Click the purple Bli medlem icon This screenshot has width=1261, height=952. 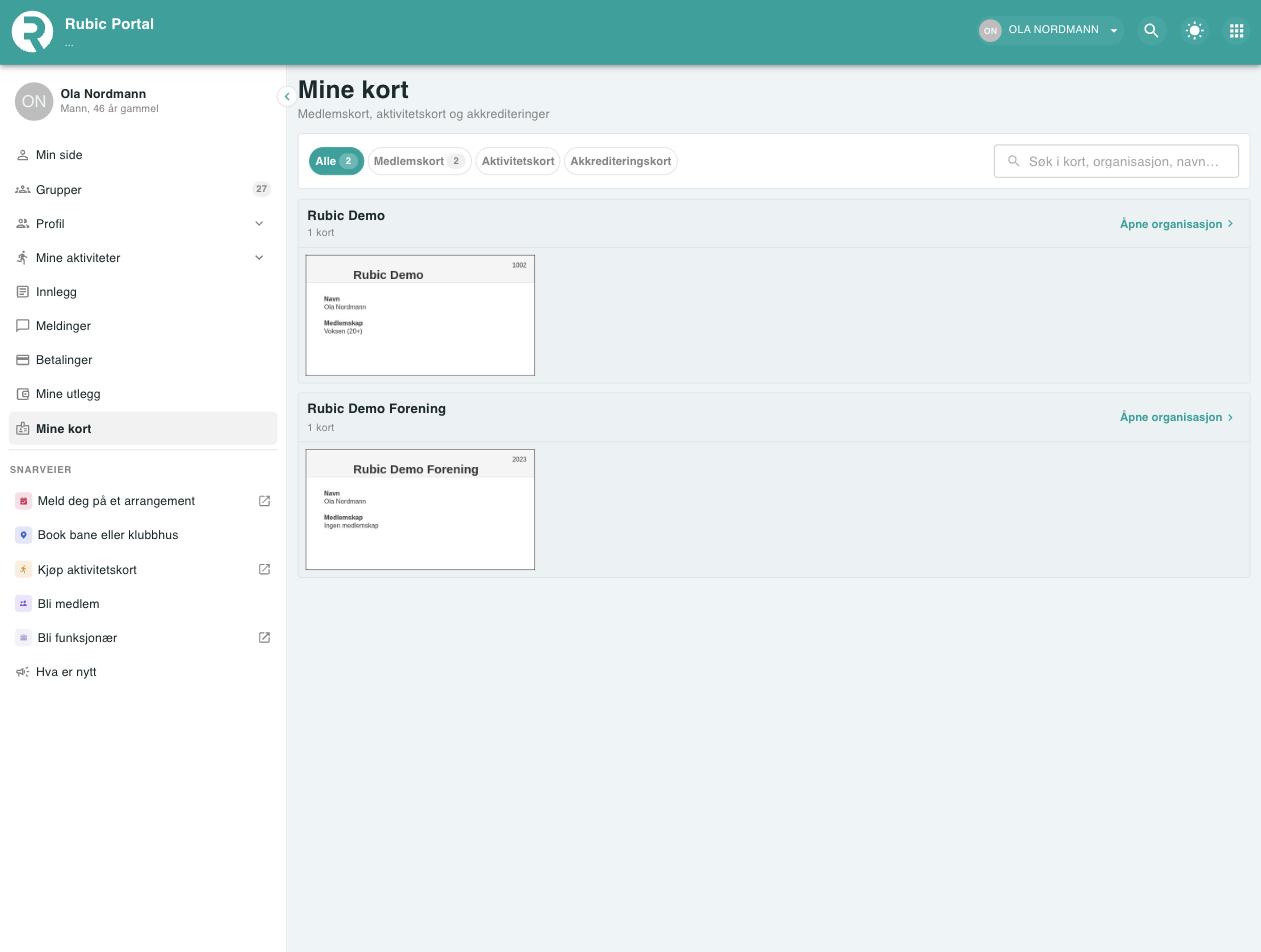pos(24,604)
